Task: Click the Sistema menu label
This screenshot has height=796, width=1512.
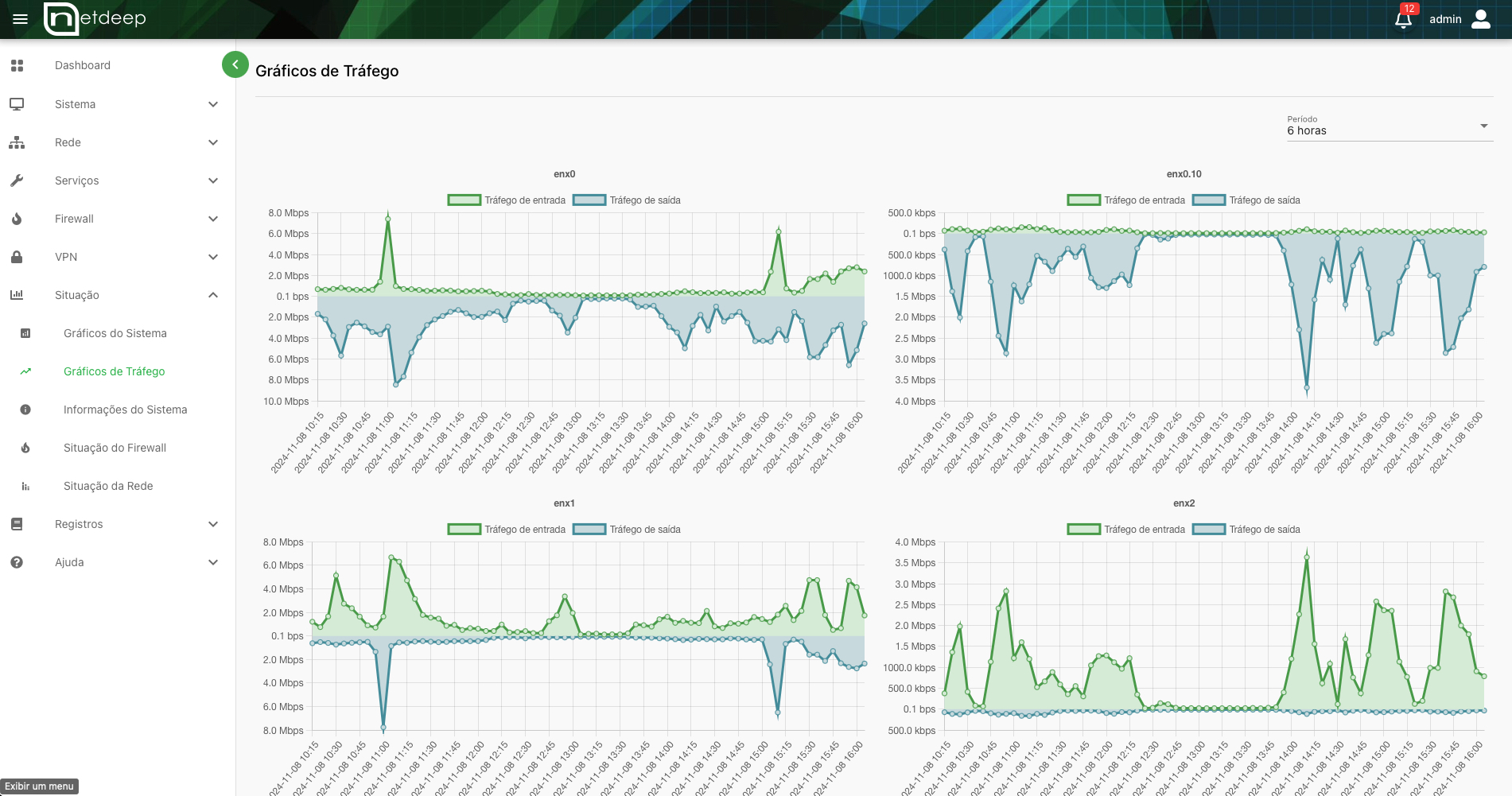Action: coord(75,104)
